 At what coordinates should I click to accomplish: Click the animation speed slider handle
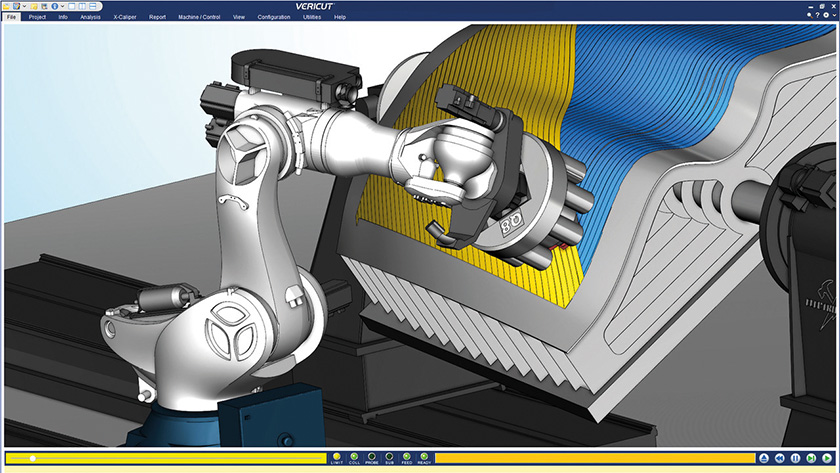tap(33, 458)
